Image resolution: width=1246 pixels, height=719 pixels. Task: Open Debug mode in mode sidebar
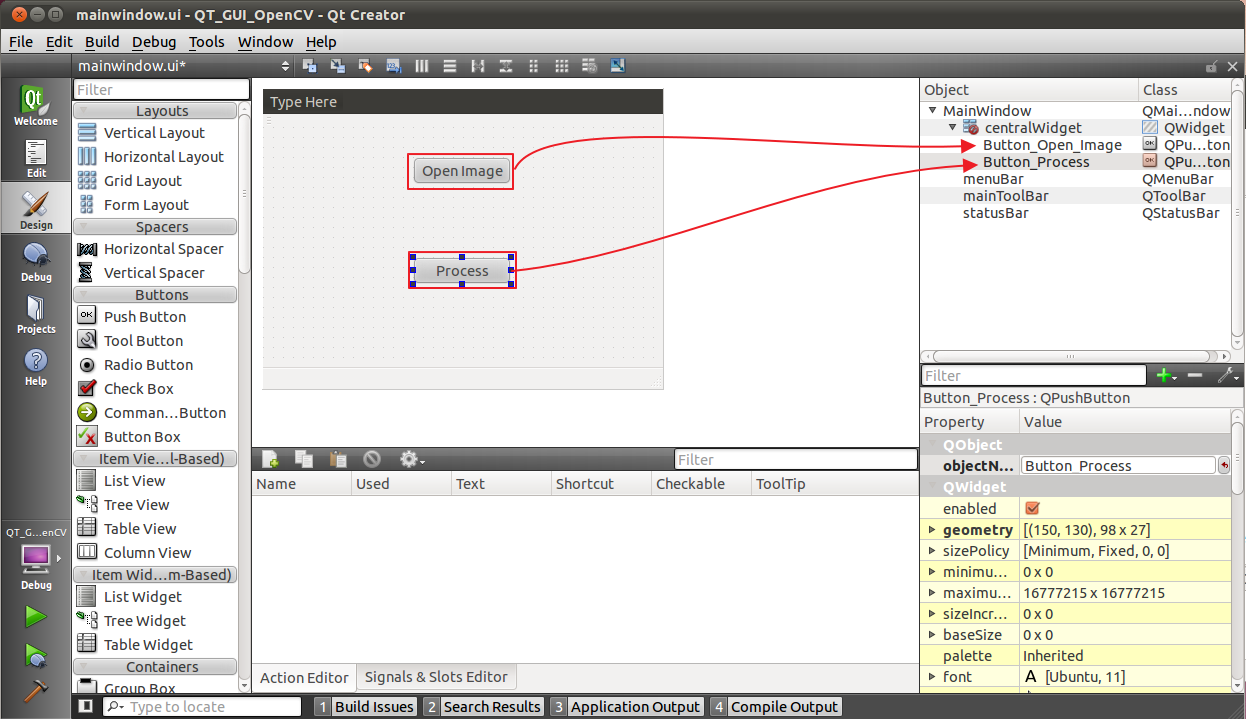tap(36, 262)
